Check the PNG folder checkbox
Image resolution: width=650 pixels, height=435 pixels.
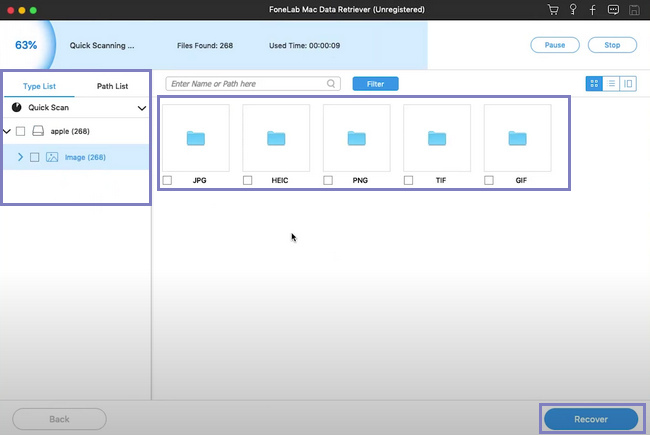click(328, 180)
